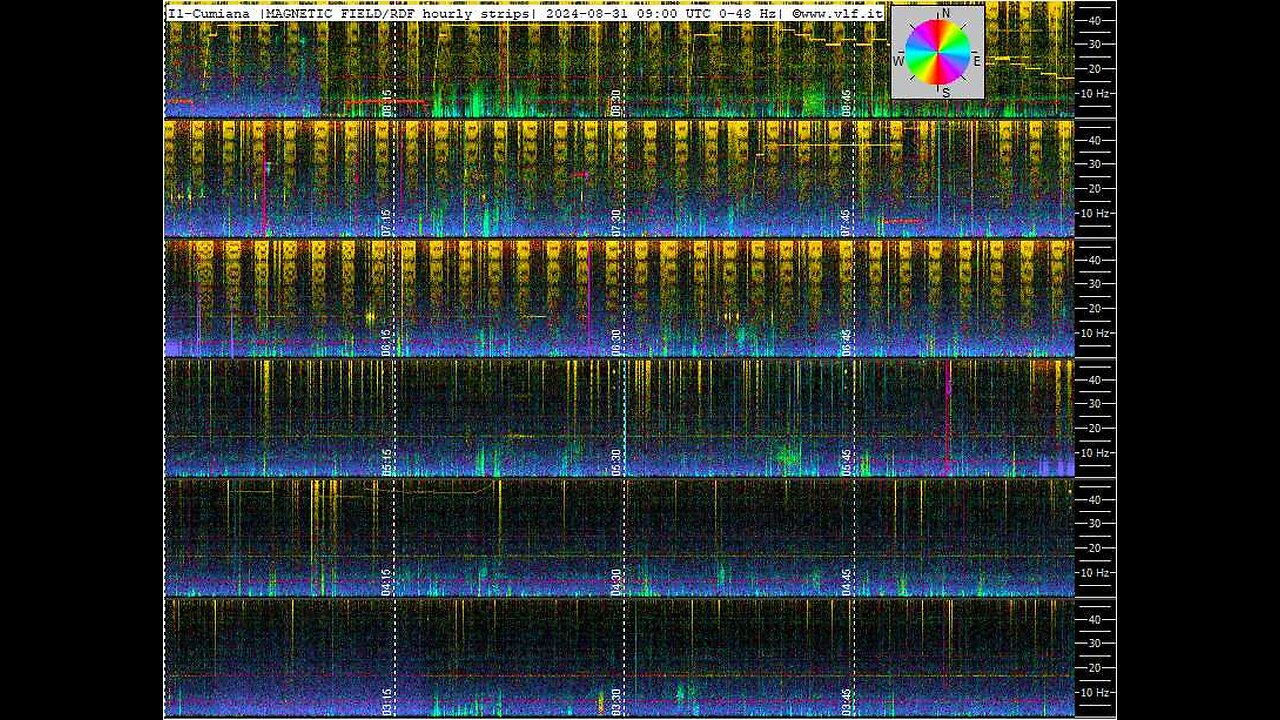Click the E letter on the compass
This screenshot has height=720, width=1280.
coord(977,61)
